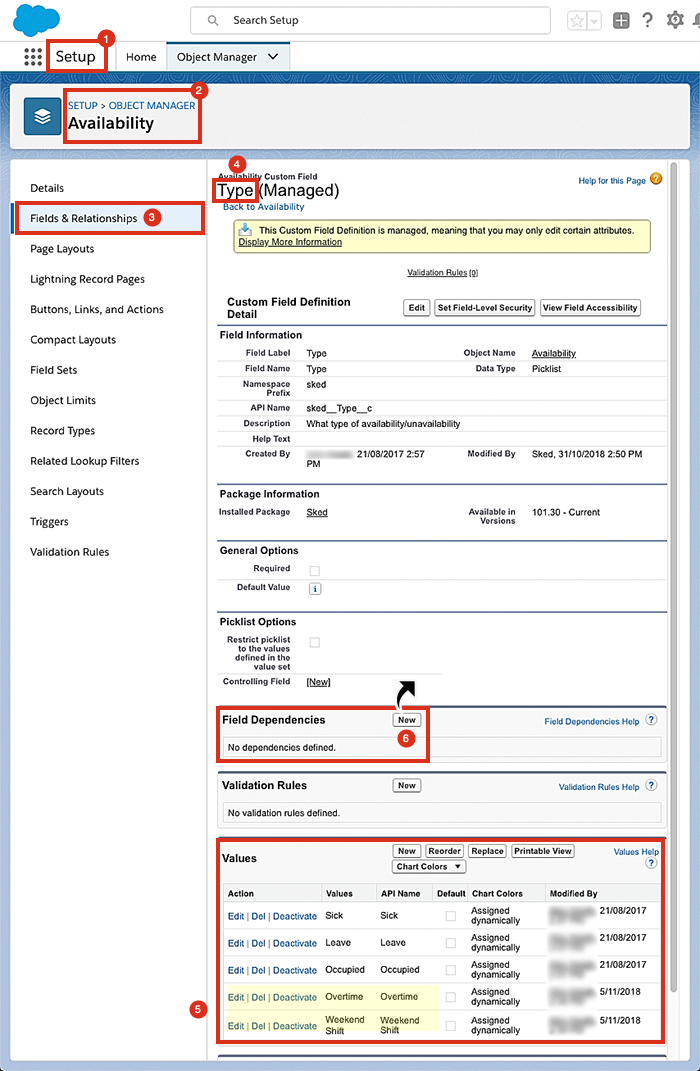Click the managed package download icon

(x=246, y=229)
